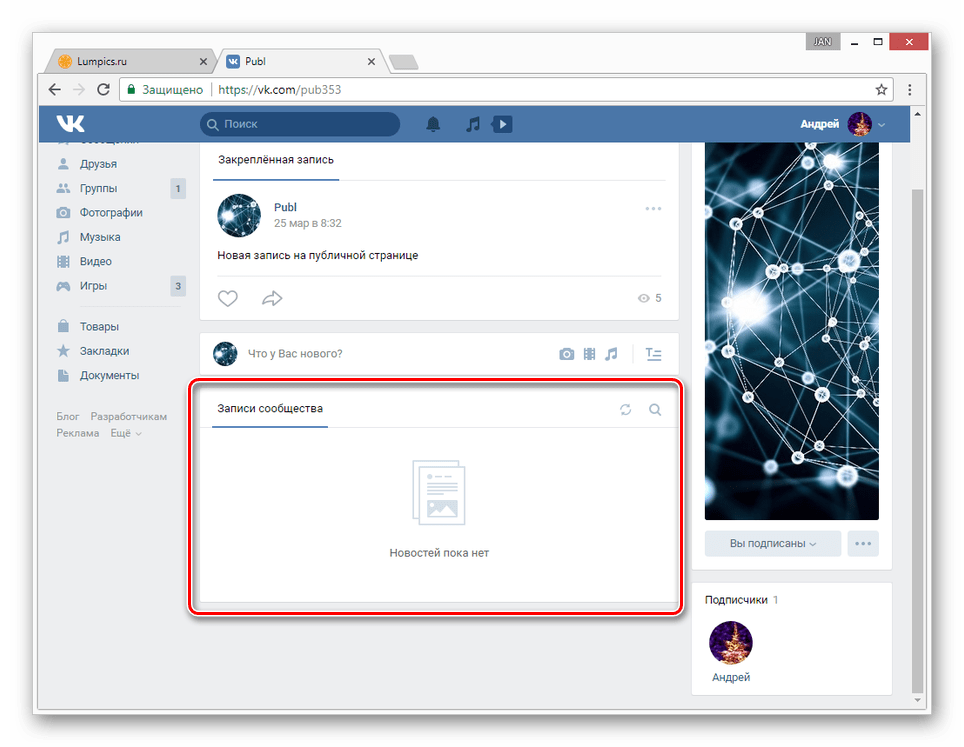The height and width of the screenshot is (747, 964).
Task: Click the VK logo home icon
Action: (70, 124)
